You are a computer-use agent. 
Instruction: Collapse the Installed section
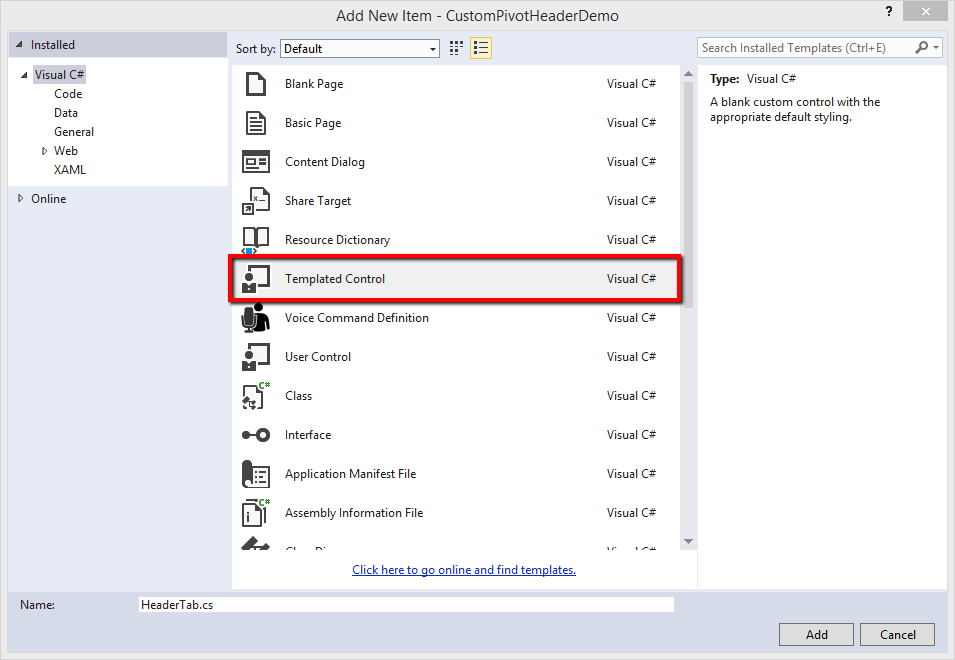tap(20, 45)
